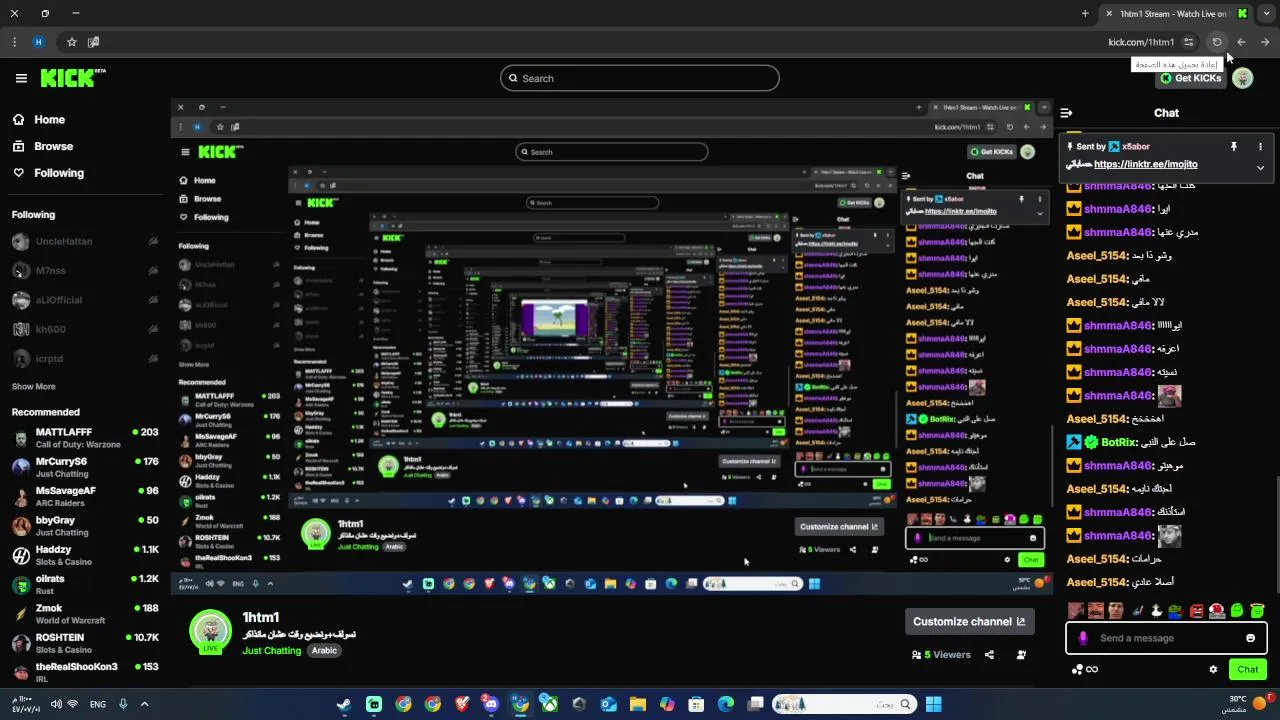Open Steam from the taskbar
The width and height of the screenshot is (1280, 720).
point(344,704)
